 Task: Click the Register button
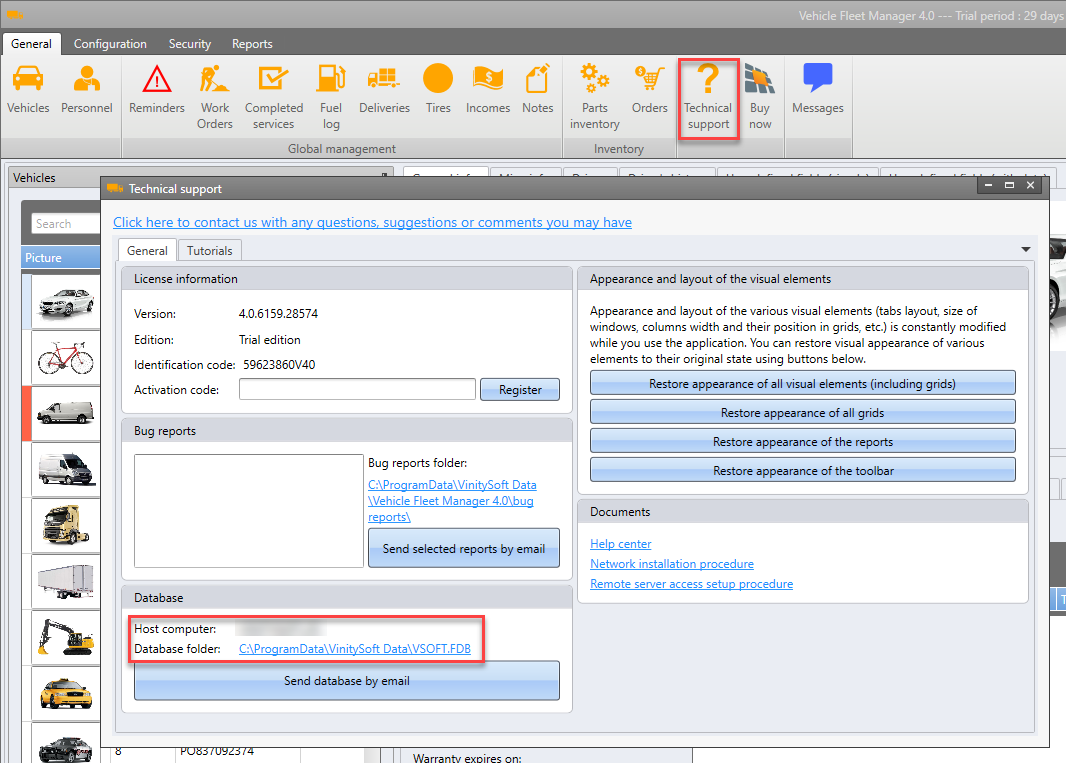point(520,390)
